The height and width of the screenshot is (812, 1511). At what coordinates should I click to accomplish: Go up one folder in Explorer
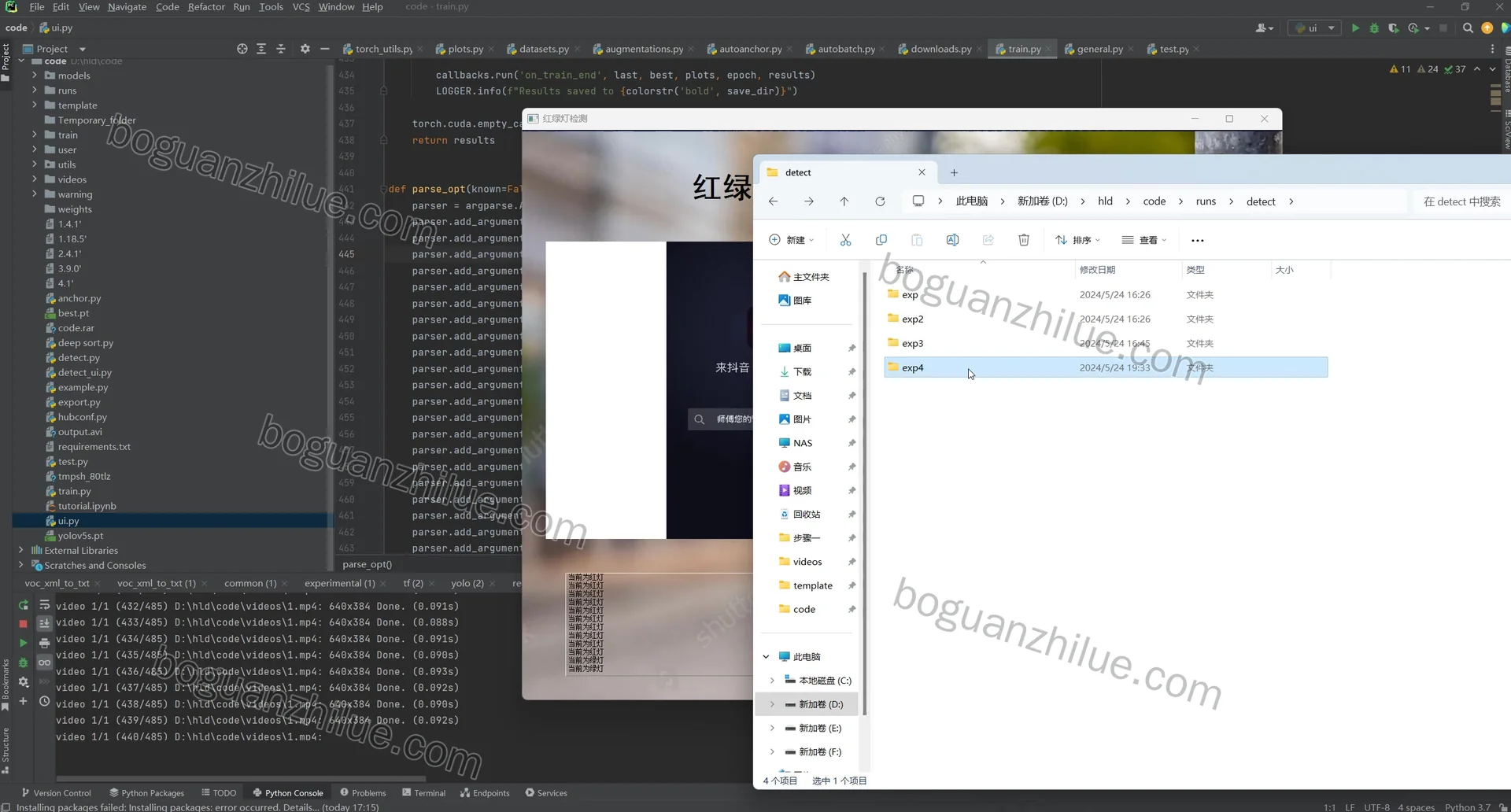844,201
